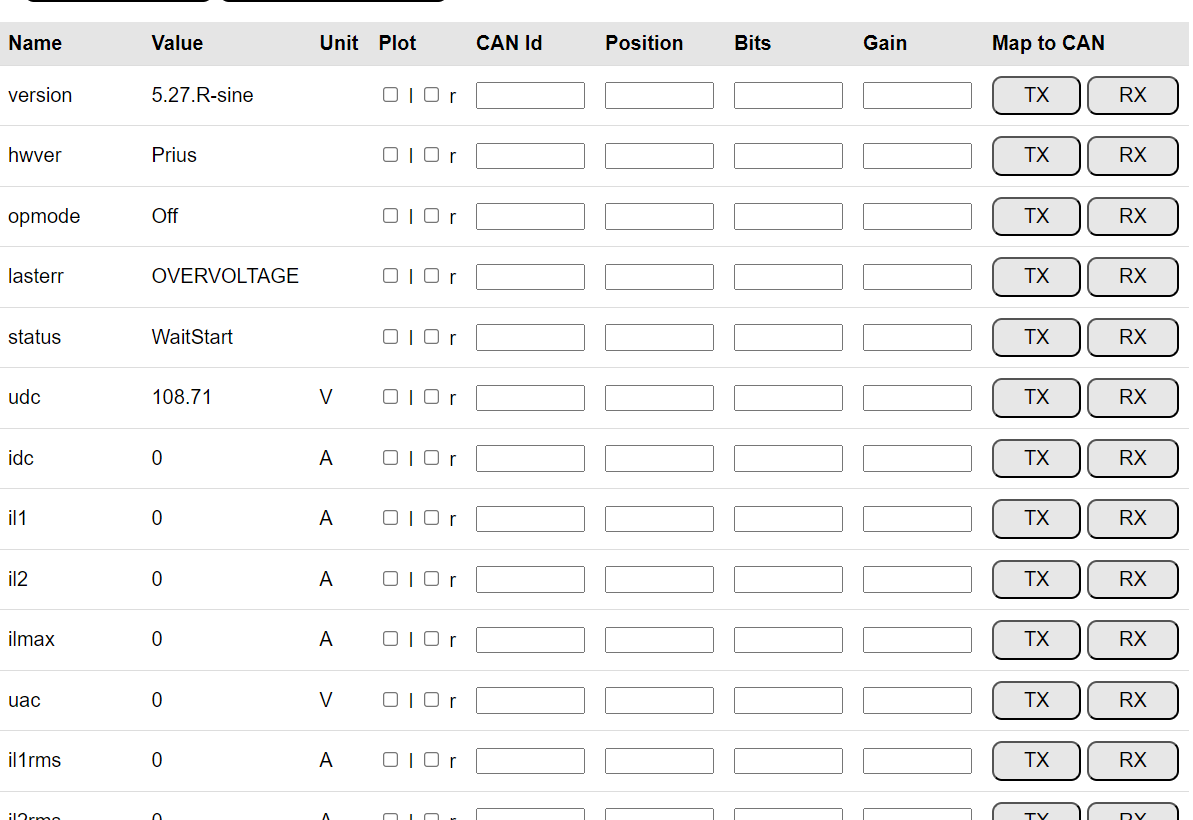Click the Position field for idc

(x=659, y=458)
